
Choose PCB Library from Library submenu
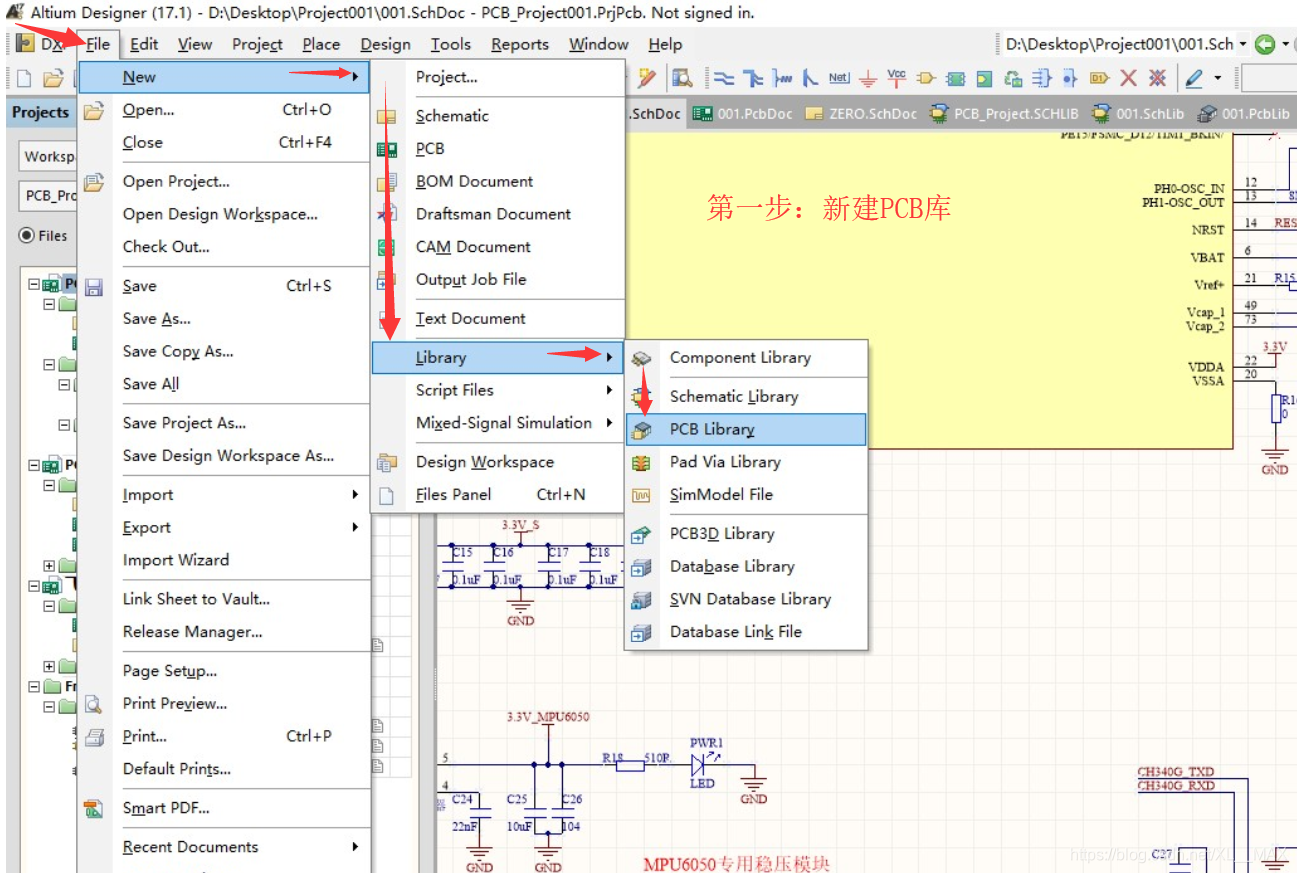[x=745, y=429]
